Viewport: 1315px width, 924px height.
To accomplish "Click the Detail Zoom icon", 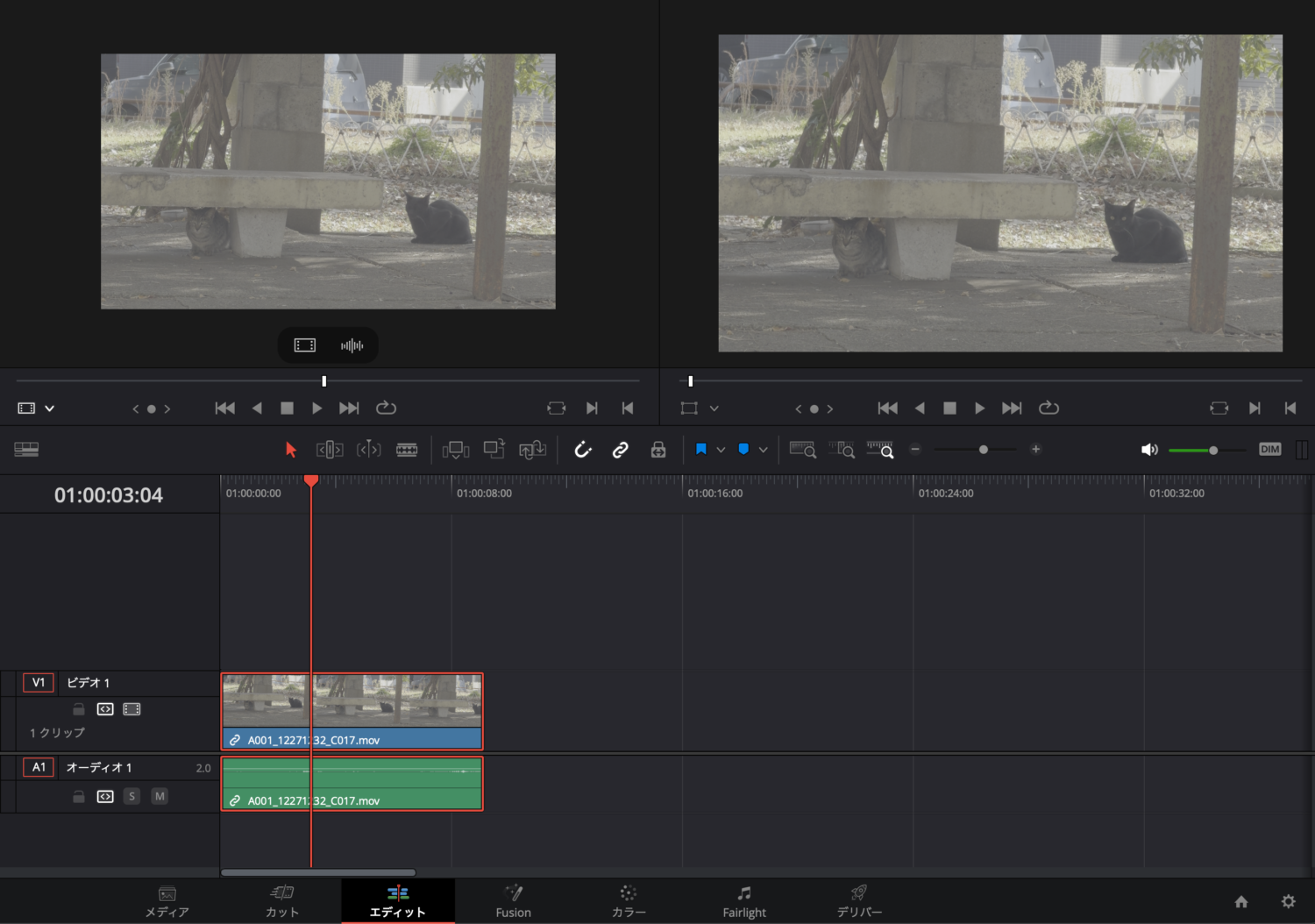I will [842, 450].
